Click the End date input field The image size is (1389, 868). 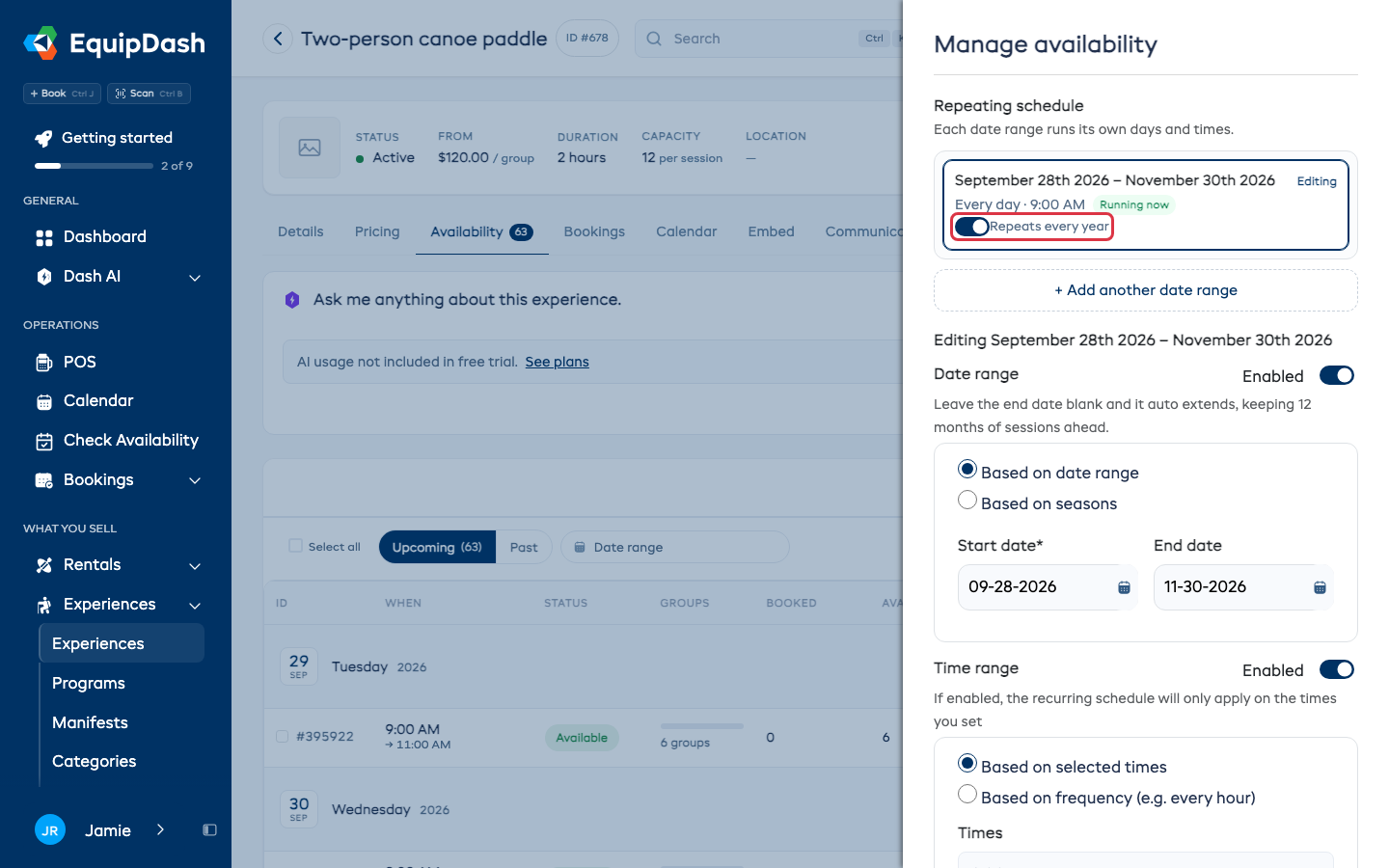(1243, 587)
